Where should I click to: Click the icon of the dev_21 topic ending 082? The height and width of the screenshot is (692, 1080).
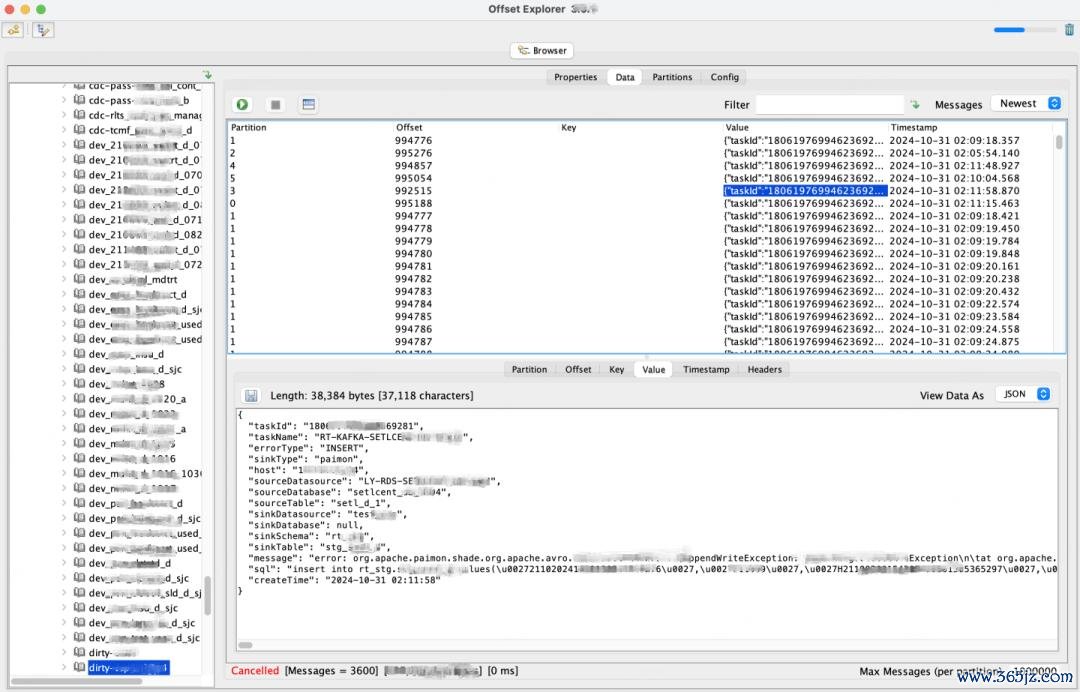80,235
